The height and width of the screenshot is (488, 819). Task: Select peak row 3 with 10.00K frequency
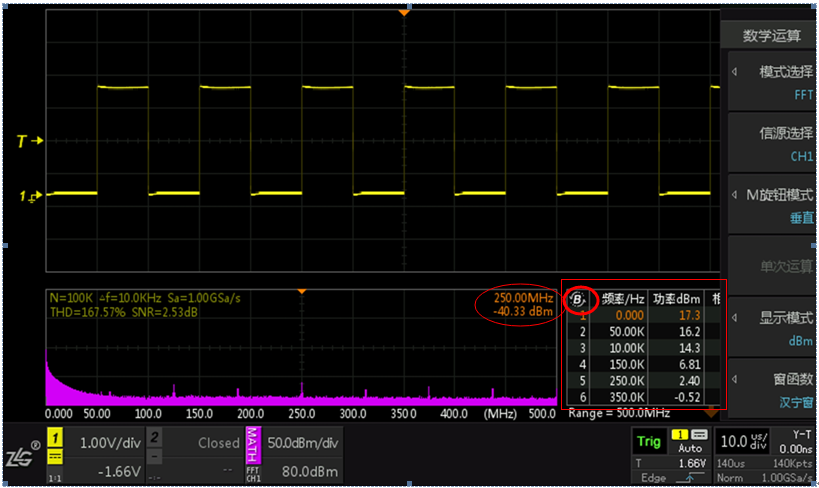644,348
